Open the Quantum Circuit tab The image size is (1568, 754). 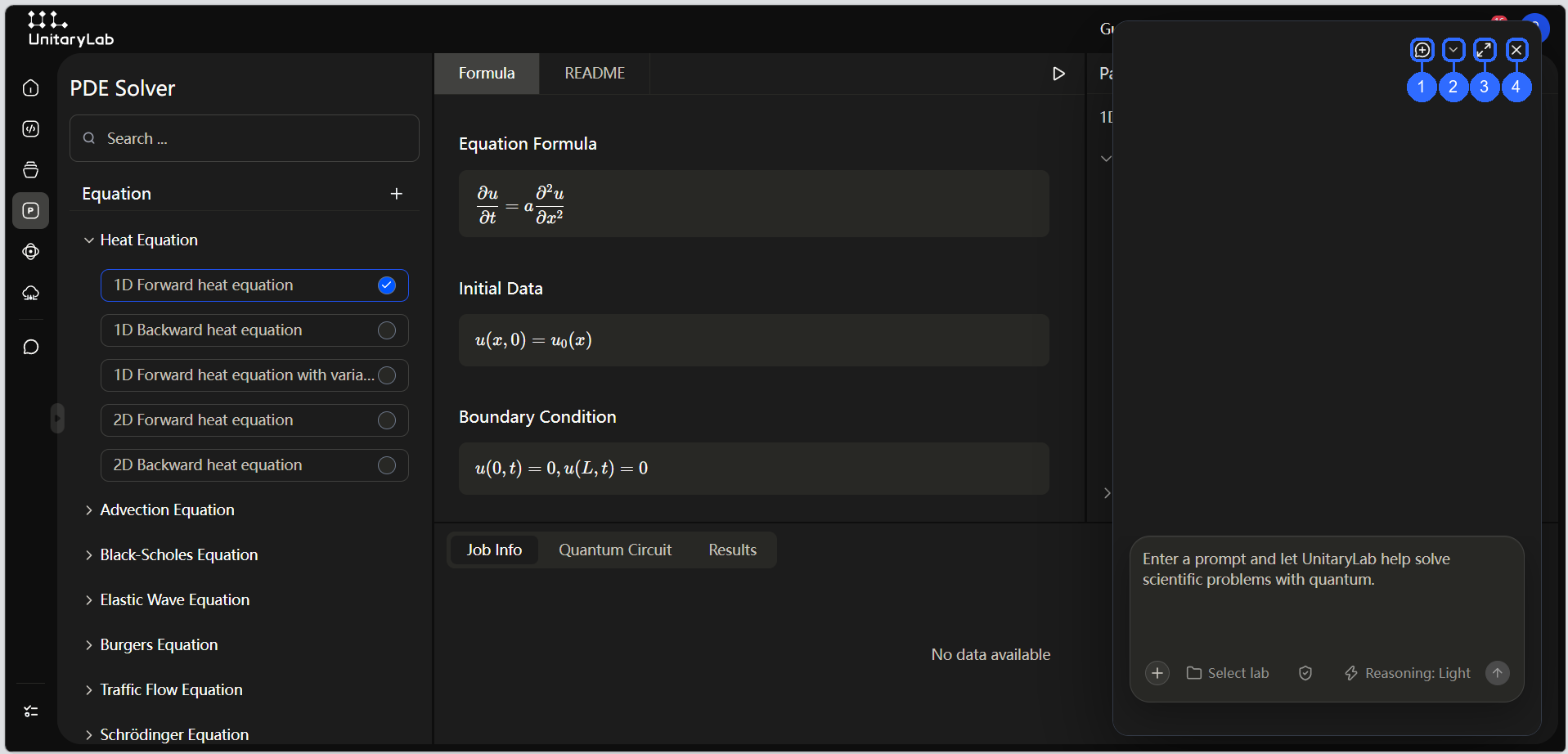[x=615, y=550]
